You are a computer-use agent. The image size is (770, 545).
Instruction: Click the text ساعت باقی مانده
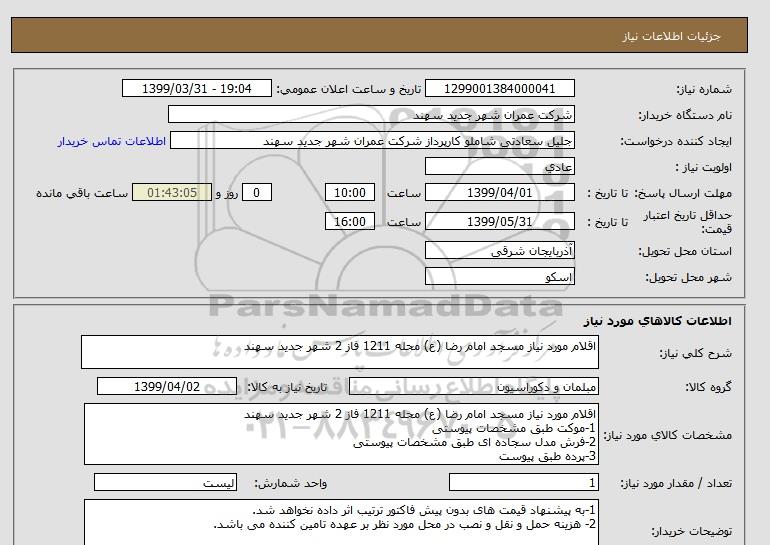82,193
